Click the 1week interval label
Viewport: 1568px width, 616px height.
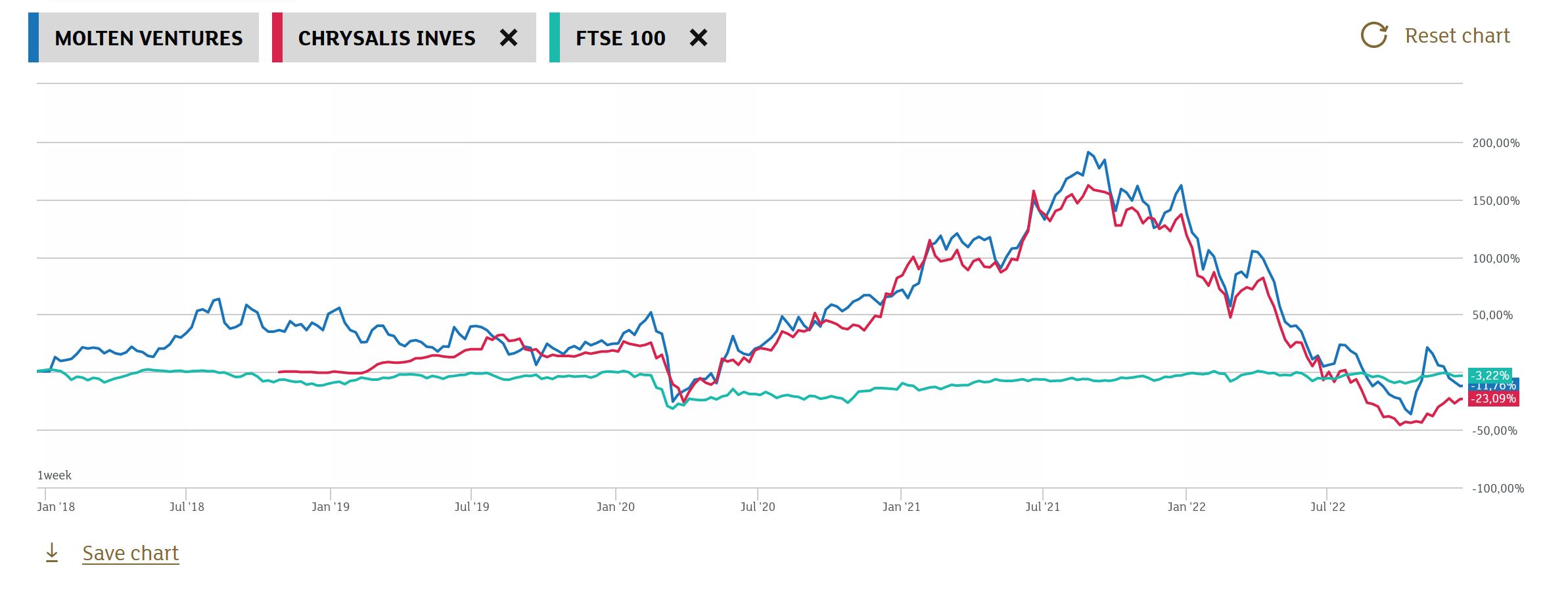[55, 475]
